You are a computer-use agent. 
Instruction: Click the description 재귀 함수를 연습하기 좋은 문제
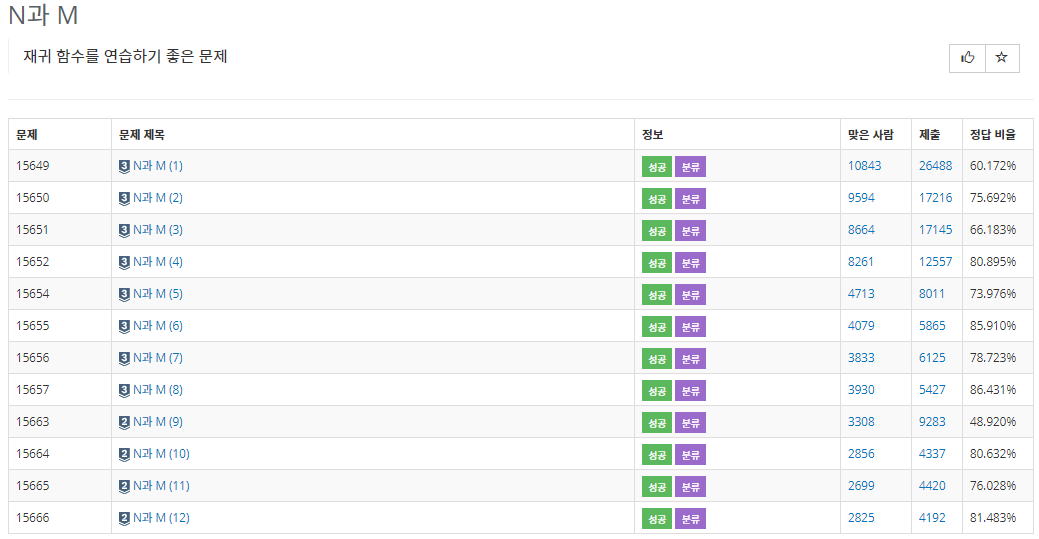click(x=125, y=56)
